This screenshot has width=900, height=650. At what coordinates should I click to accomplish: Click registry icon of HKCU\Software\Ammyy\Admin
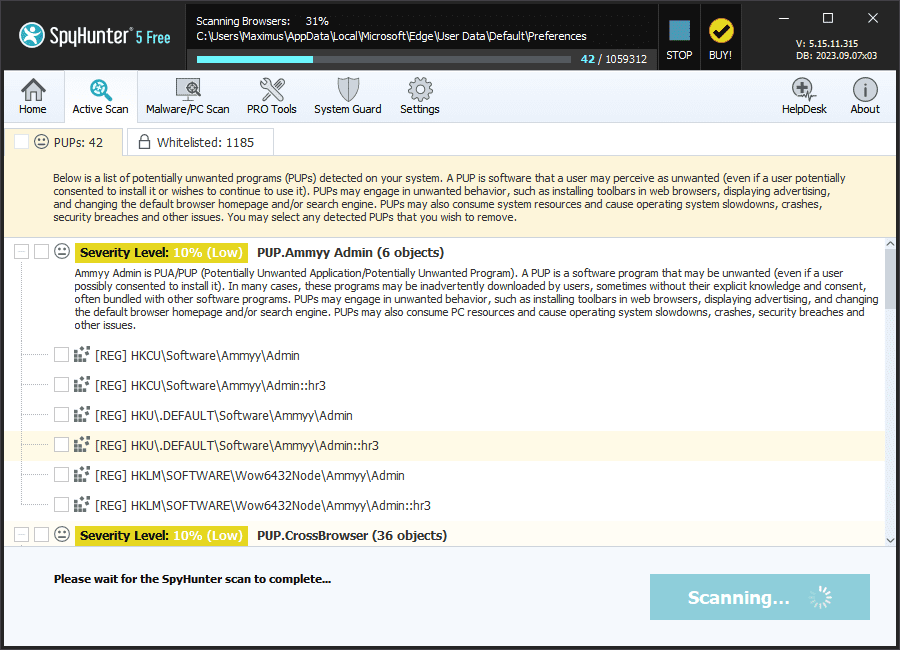(82, 355)
